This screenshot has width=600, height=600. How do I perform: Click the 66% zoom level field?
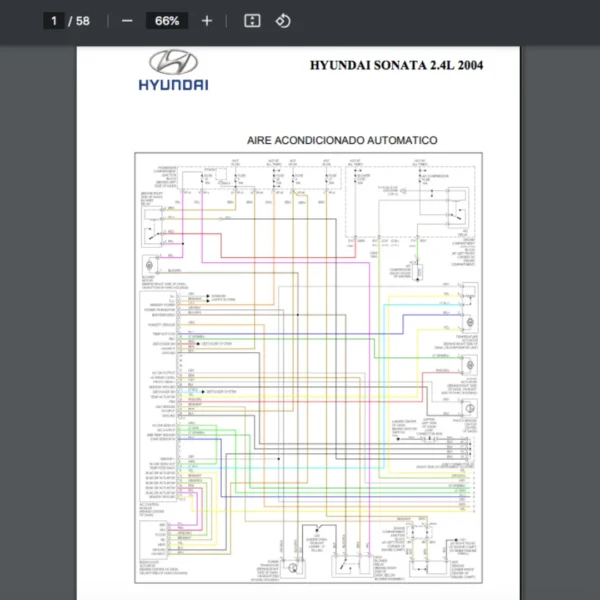(167, 21)
